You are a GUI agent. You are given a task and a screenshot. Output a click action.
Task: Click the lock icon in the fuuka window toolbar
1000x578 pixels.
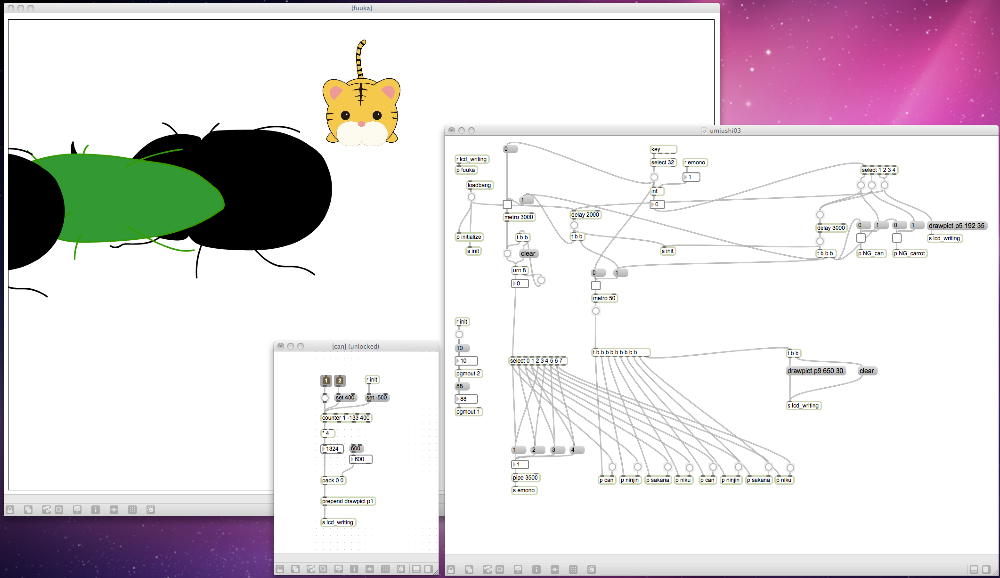pyautogui.click(x=10, y=509)
